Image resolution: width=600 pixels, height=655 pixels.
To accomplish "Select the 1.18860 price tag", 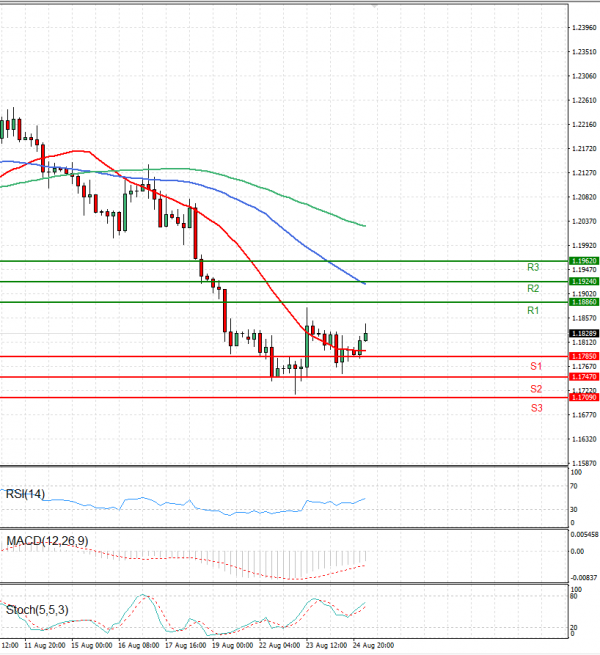I will [x=584, y=302].
